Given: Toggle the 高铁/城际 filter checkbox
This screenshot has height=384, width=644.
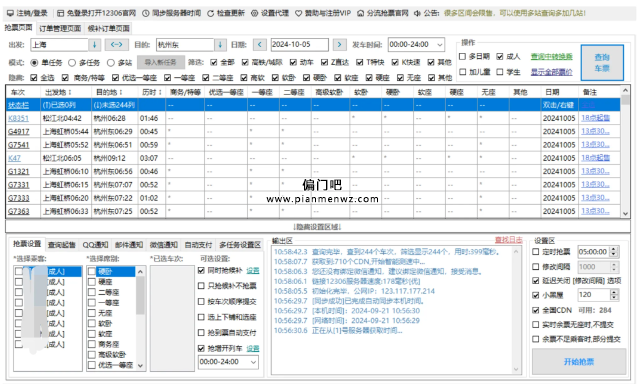Looking at the screenshot, I should click(x=245, y=62).
